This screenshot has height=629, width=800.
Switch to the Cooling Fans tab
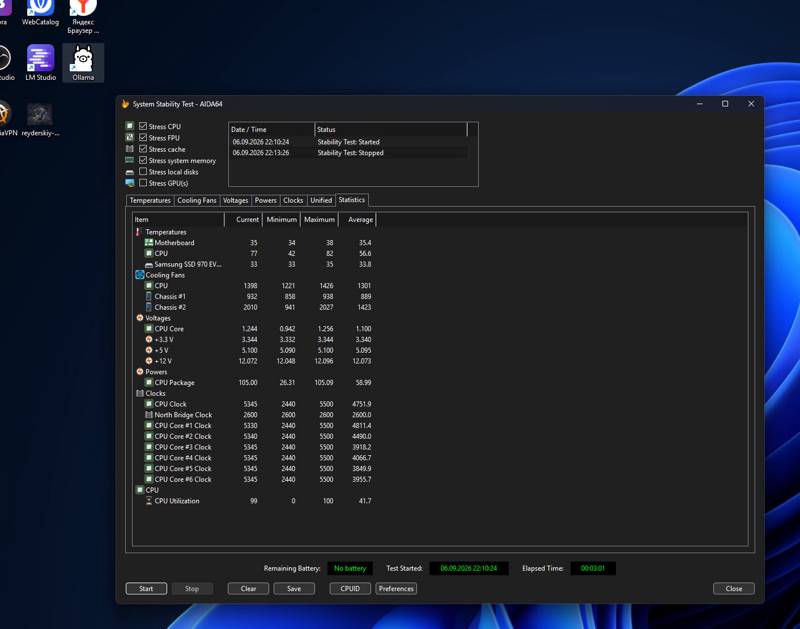coord(197,200)
